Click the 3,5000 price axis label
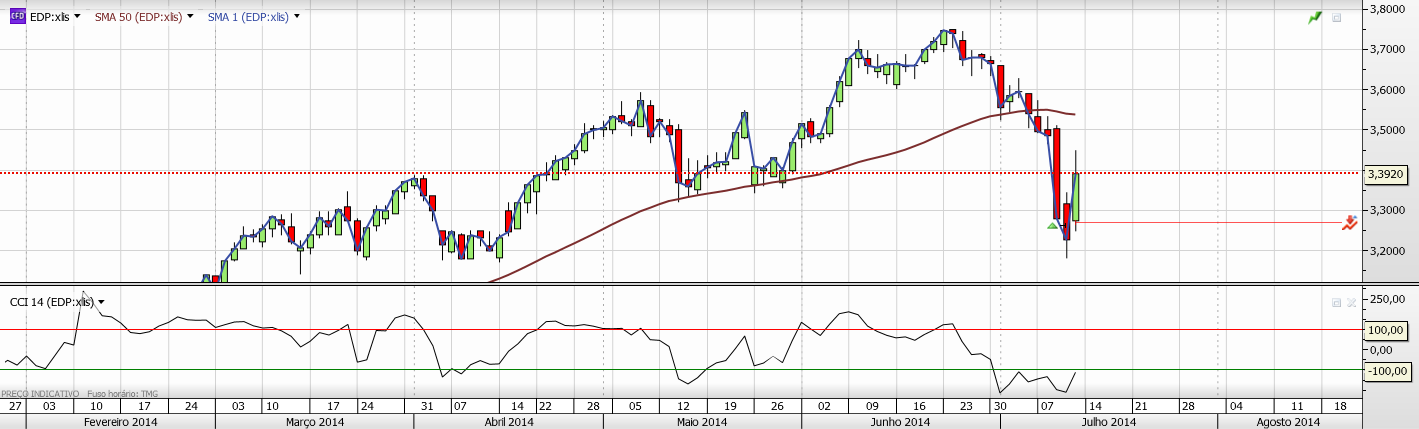 point(1387,129)
